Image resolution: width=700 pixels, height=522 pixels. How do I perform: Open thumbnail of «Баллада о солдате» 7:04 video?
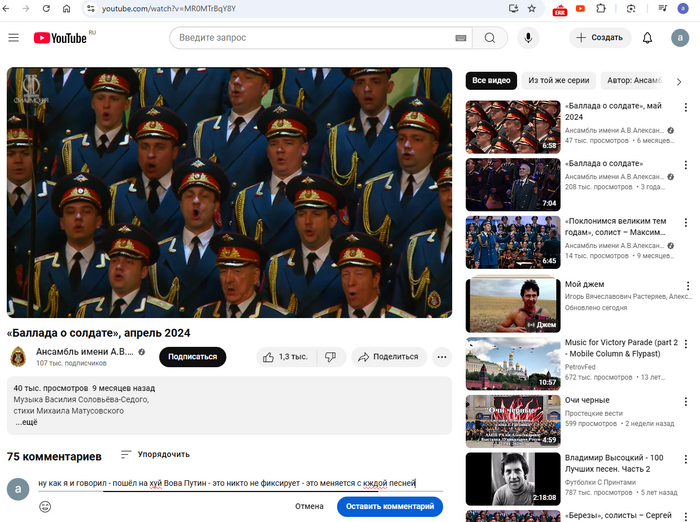pyautogui.click(x=513, y=184)
